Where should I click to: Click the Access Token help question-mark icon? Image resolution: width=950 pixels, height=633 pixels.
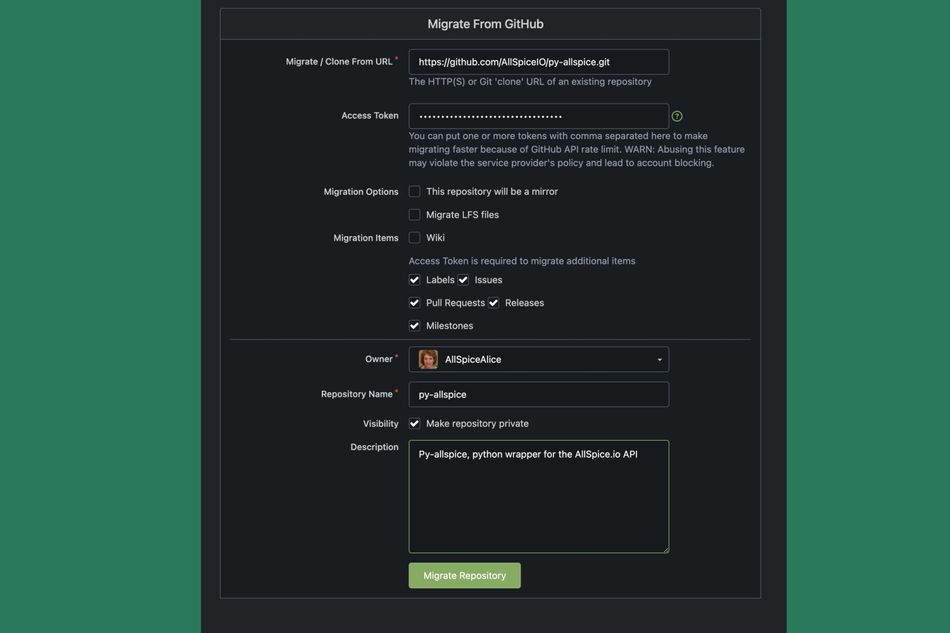click(677, 116)
